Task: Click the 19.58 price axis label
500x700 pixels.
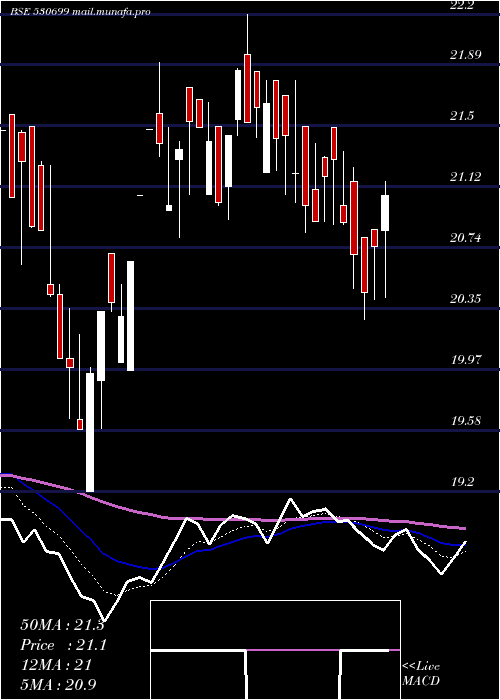Action: coord(465,421)
